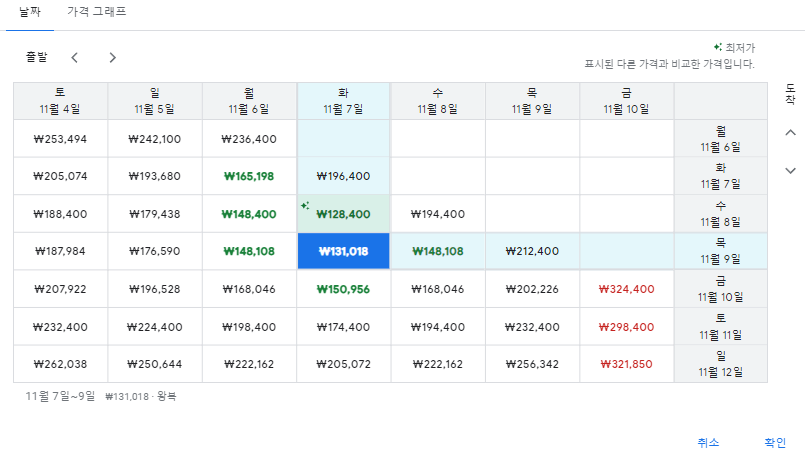
Task: Show later departure dates with right chevron
Action: [112, 58]
